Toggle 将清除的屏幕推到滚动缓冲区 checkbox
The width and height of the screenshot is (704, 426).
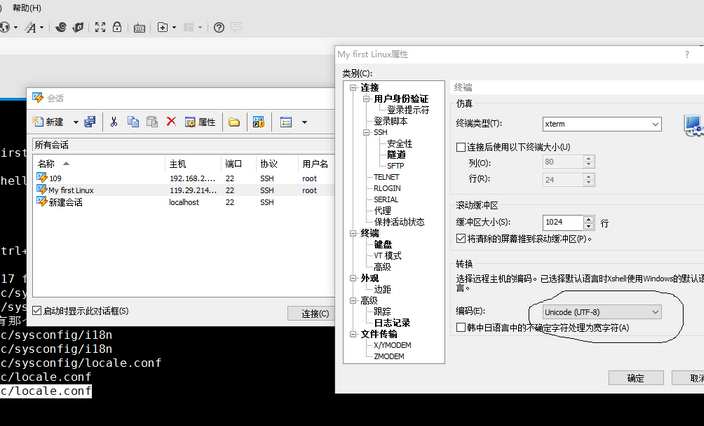tap(461, 239)
